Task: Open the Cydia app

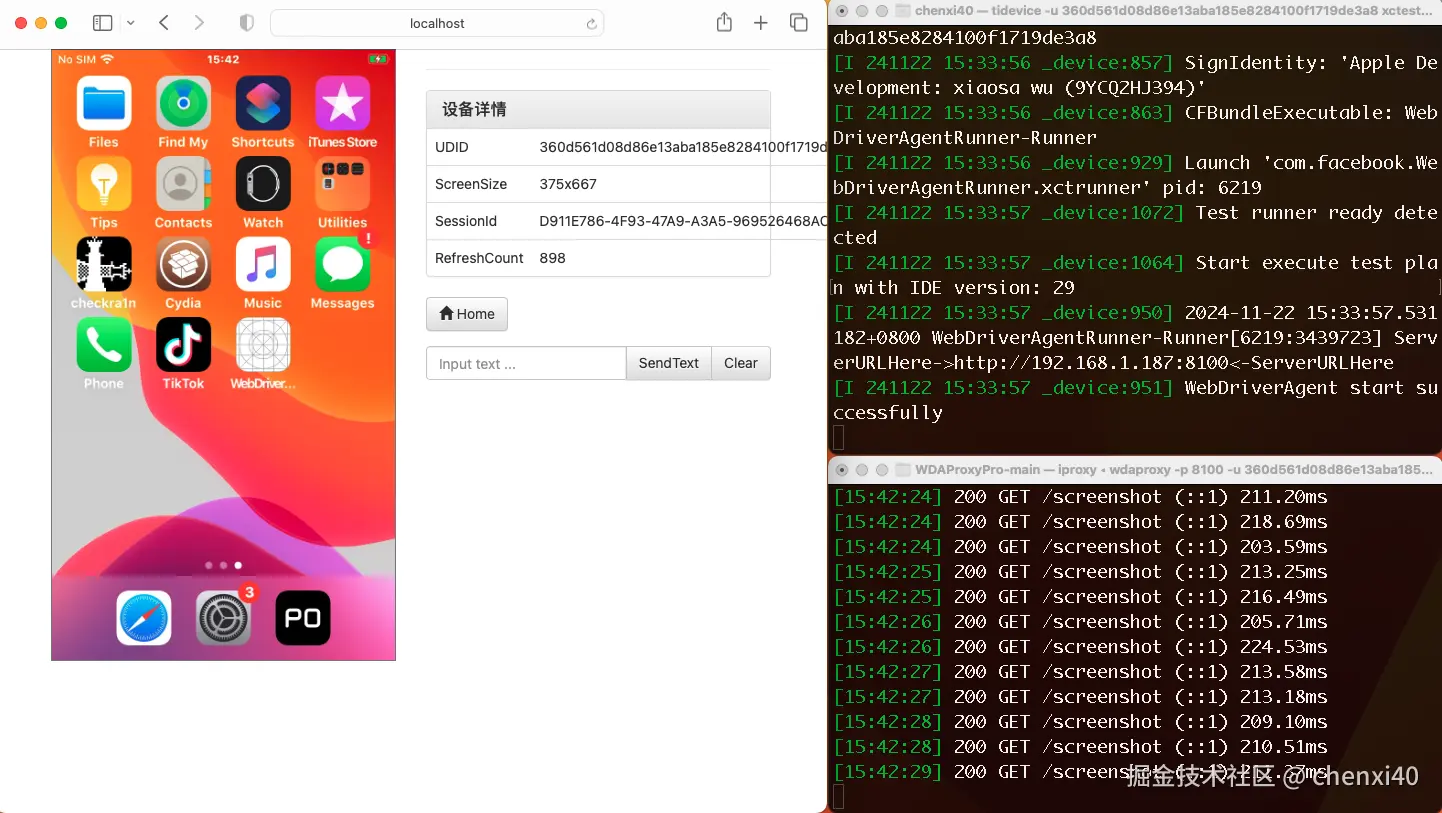Action: click(x=183, y=264)
